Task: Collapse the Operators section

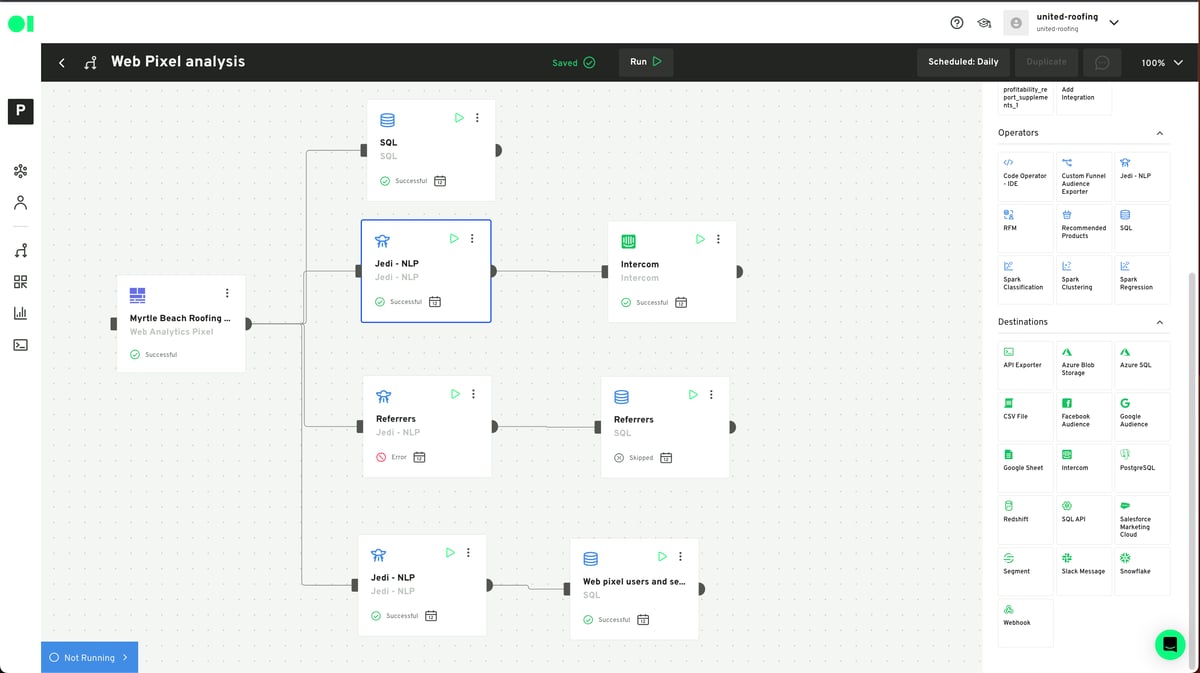Action: 1159,133
